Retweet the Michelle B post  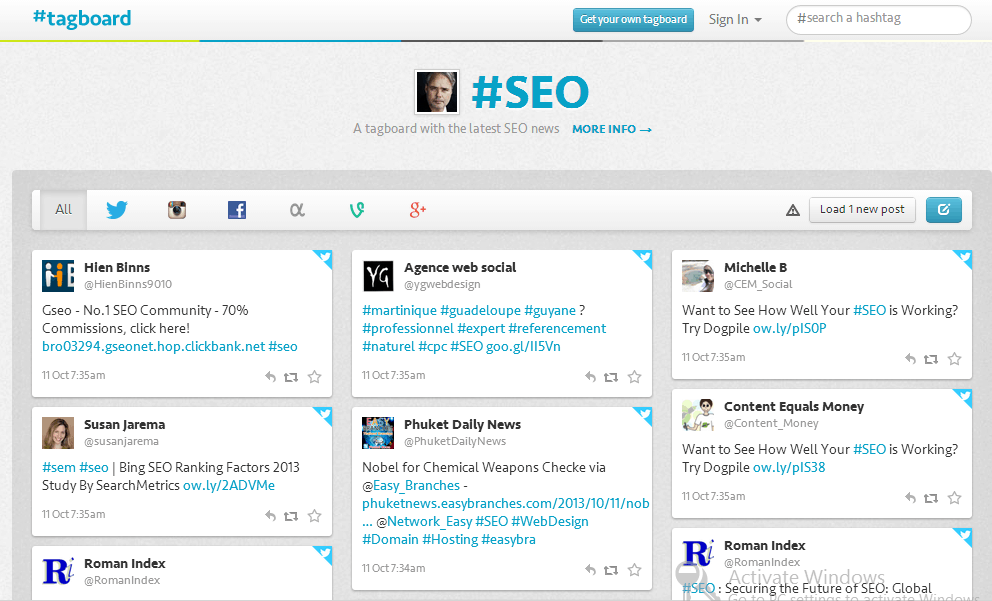point(931,359)
